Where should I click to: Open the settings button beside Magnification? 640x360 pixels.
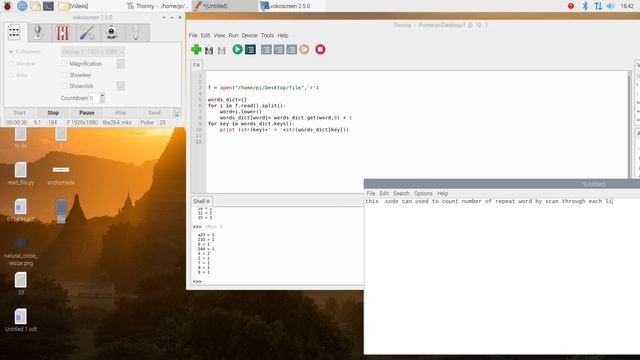coord(120,64)
